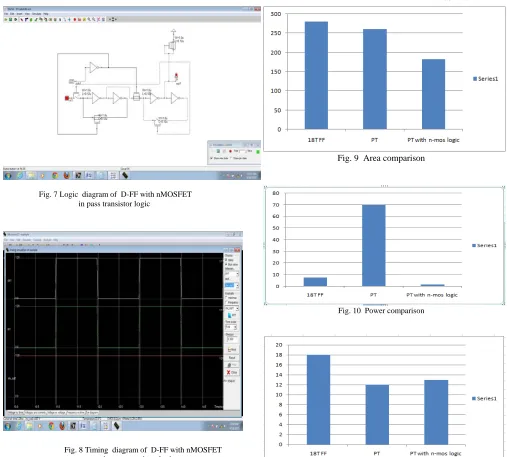Open the File menu in schematic editor
This screenshot has height=457, width=507.
(x=6, y=14)
